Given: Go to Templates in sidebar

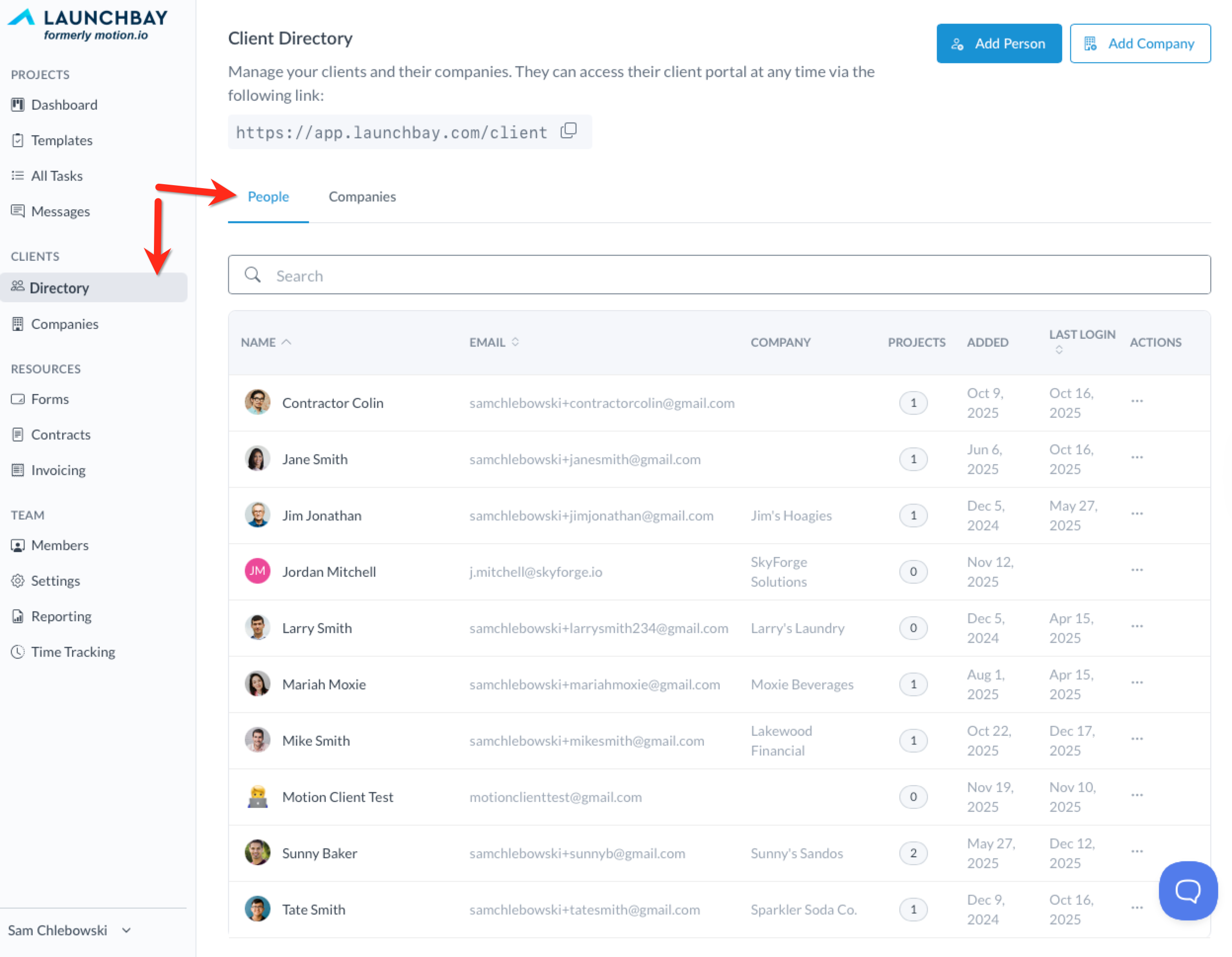Looking at the screenshot, I should 62,141.
